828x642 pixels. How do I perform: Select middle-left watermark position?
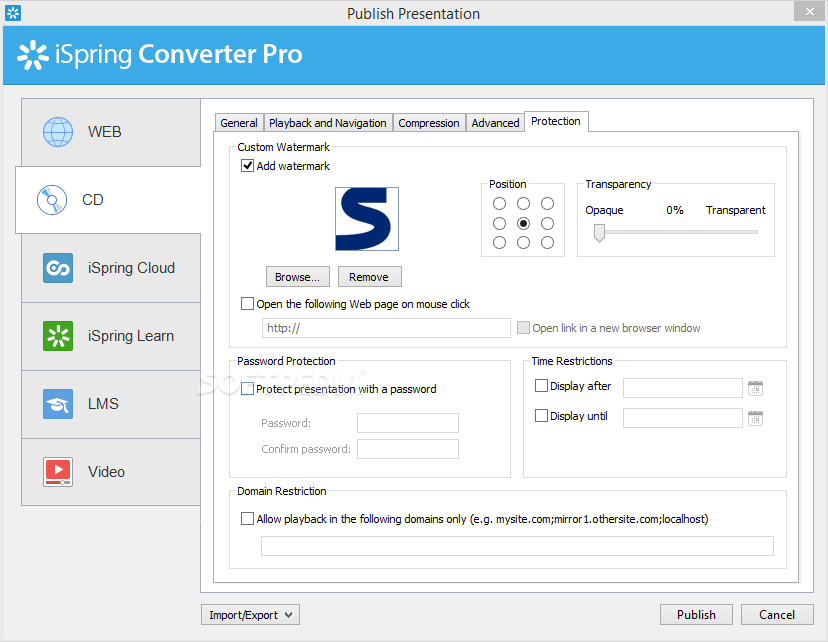tap(499, 223)
